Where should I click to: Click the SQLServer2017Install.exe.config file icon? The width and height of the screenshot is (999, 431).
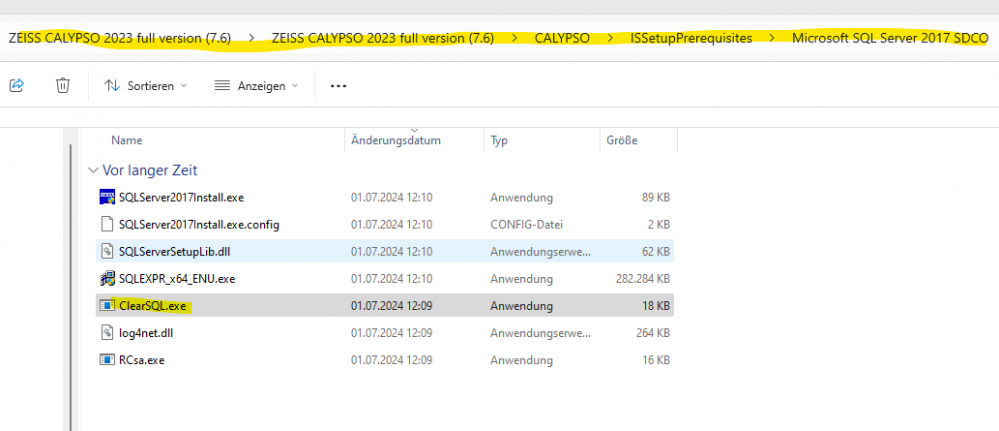tap(107, 224)
